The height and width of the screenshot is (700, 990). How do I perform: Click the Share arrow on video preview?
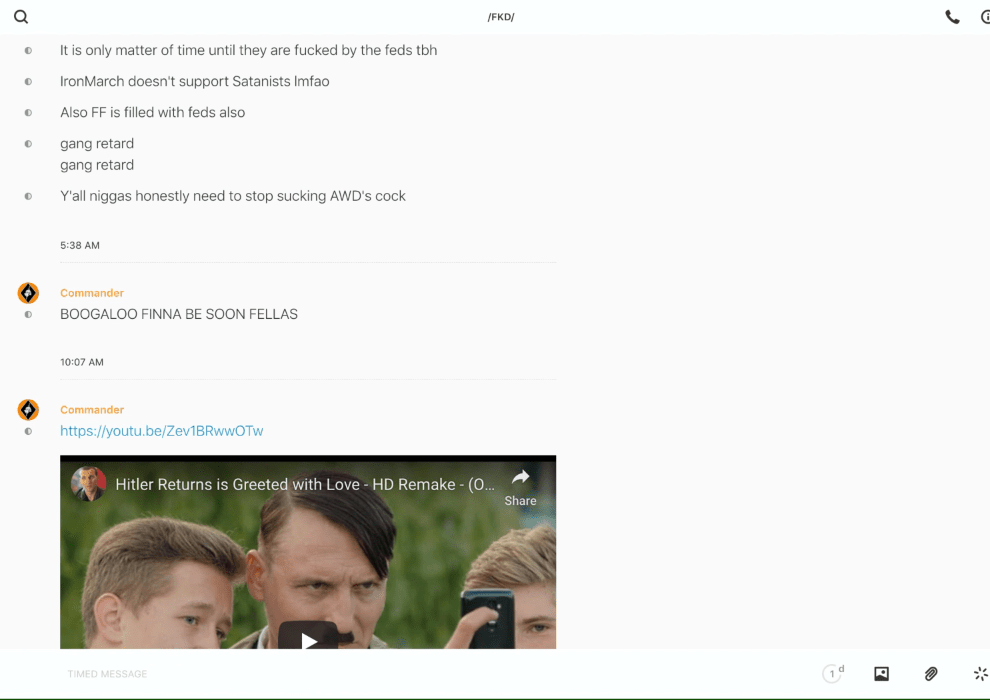[520, 487]
